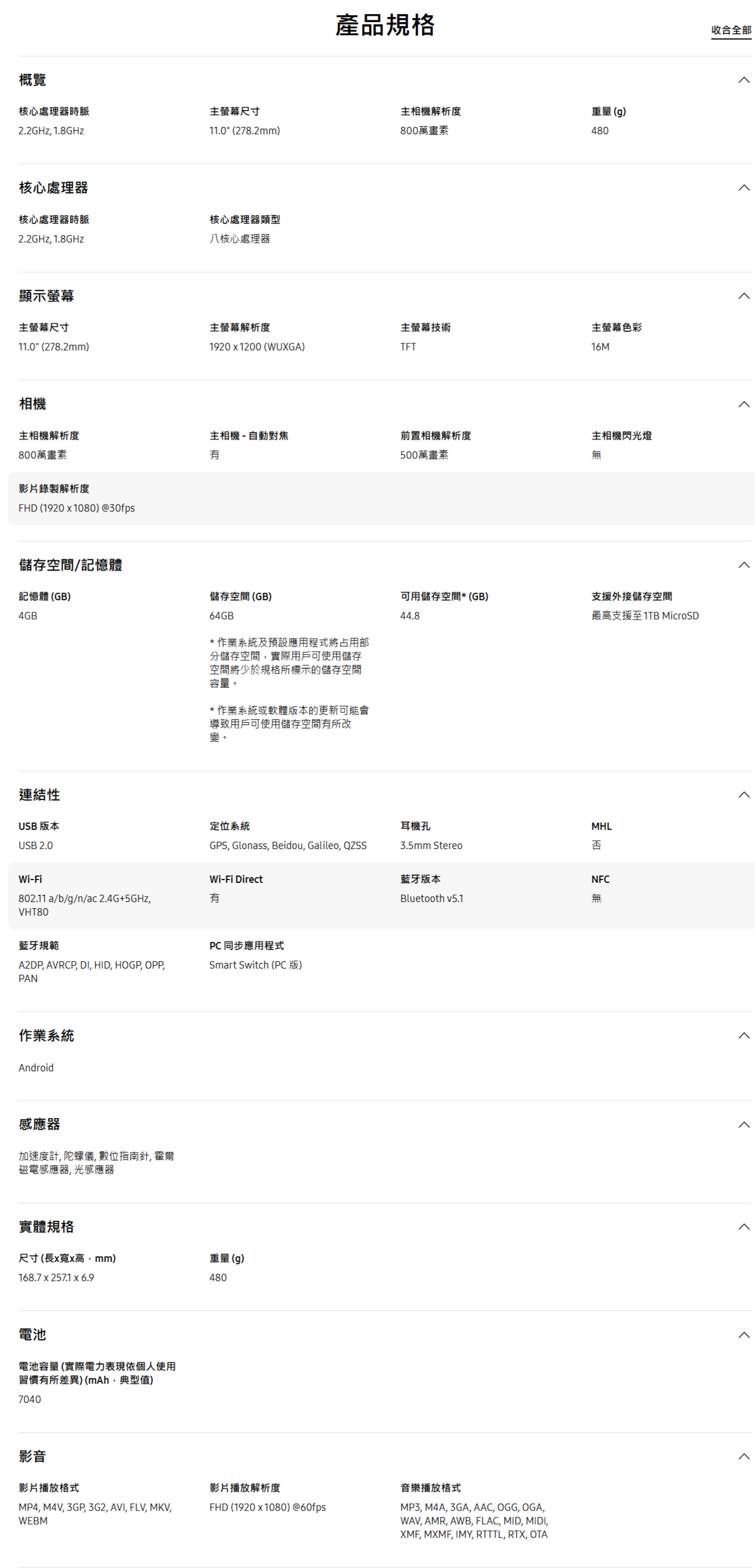Click the 480 weight value in 概覽
This screenshot has width=755, height=1568.
(600, 131)
